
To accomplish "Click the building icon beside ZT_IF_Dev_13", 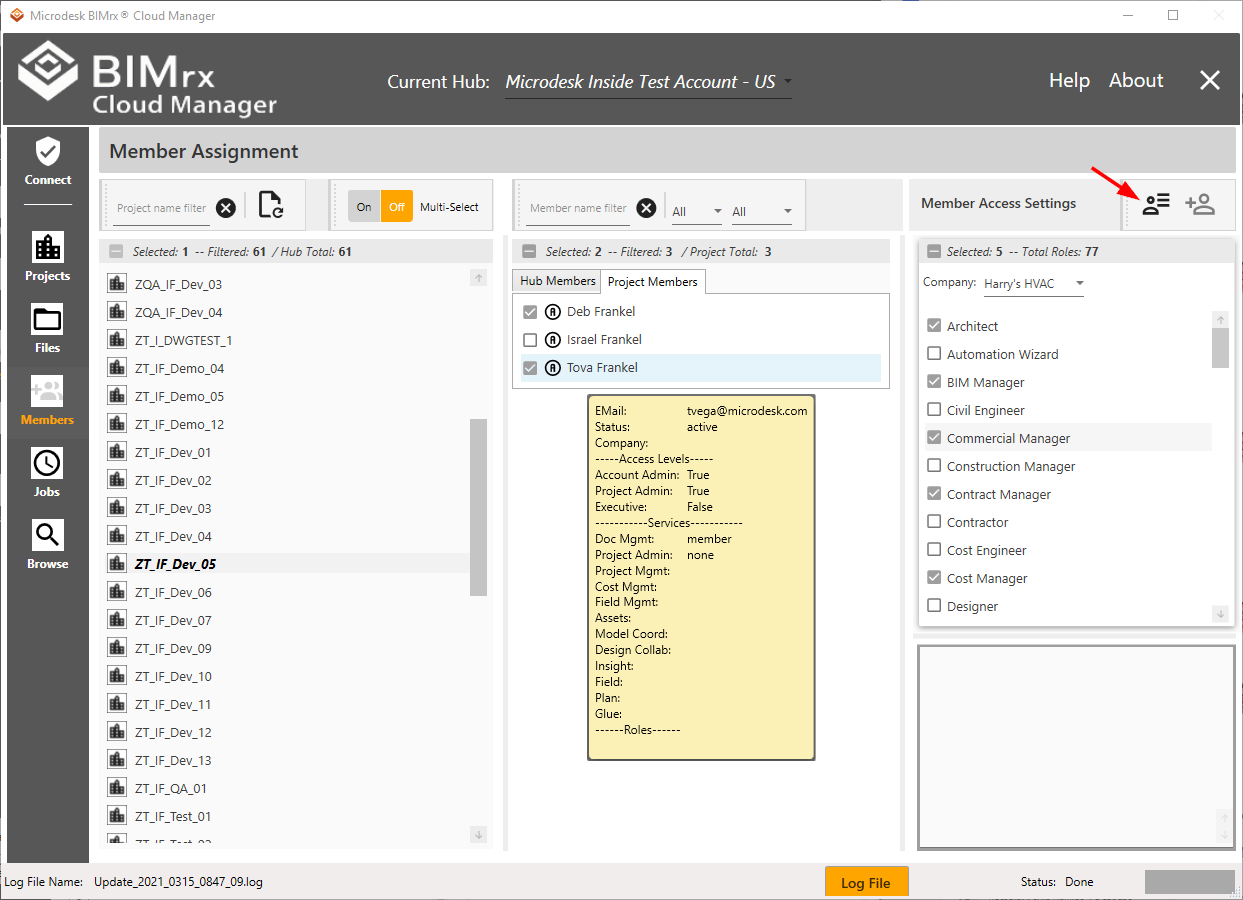I will tap(117, 760).
